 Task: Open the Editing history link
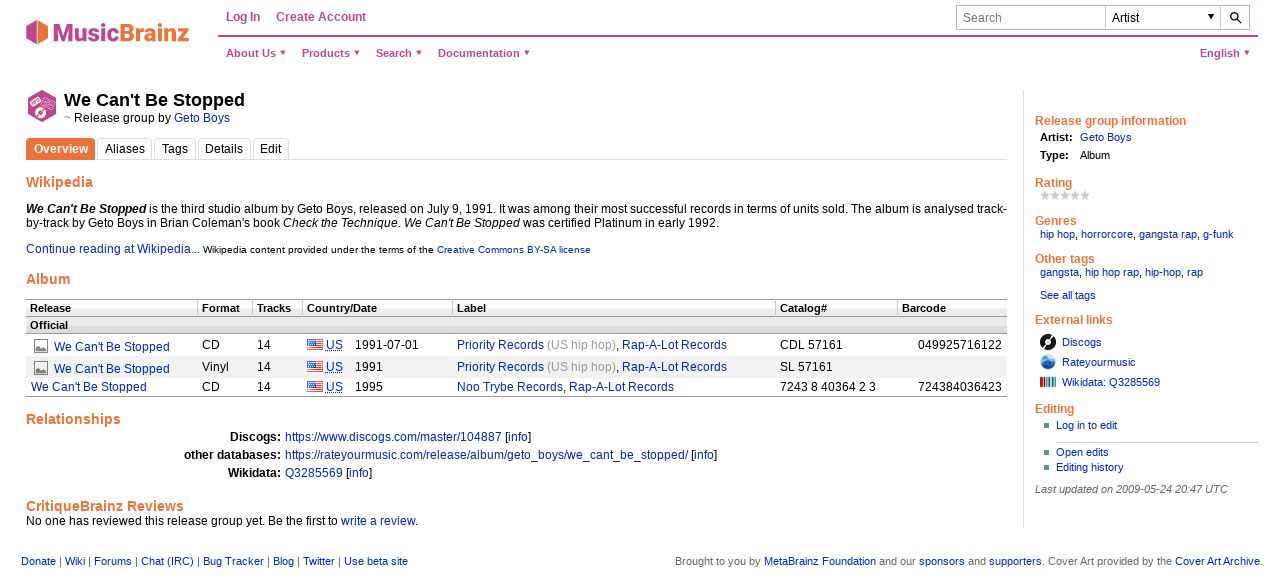pos(1089,467)
